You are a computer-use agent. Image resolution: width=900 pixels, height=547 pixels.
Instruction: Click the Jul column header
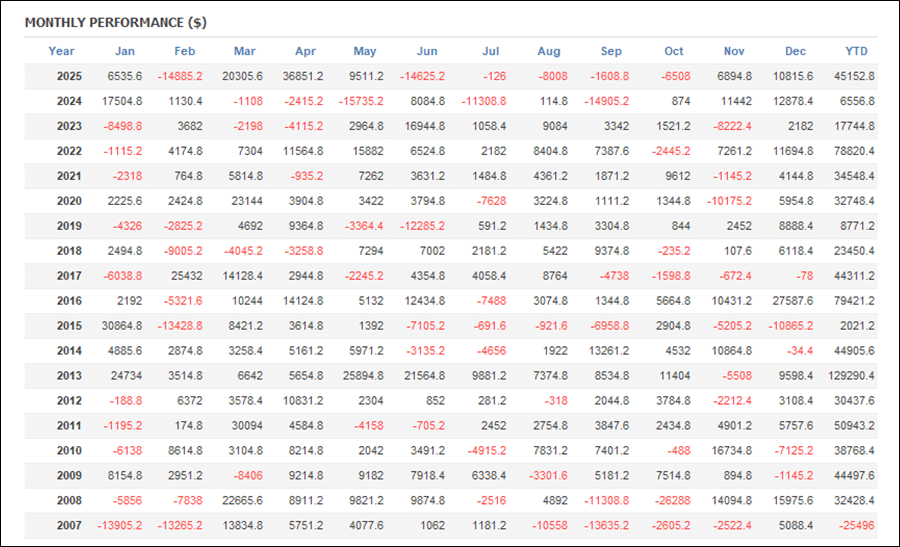tap(490, 51)
